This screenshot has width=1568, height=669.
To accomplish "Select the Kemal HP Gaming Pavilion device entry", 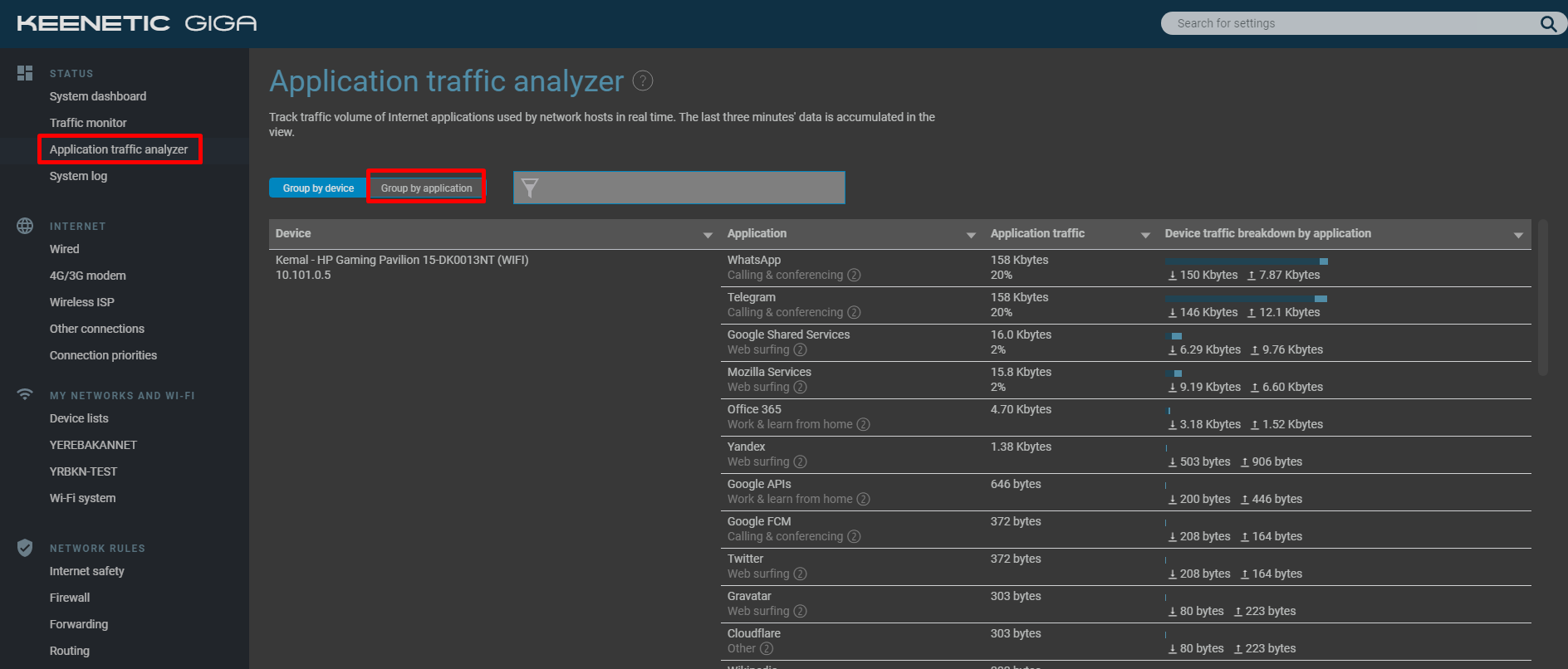I will tap(402, 260).
